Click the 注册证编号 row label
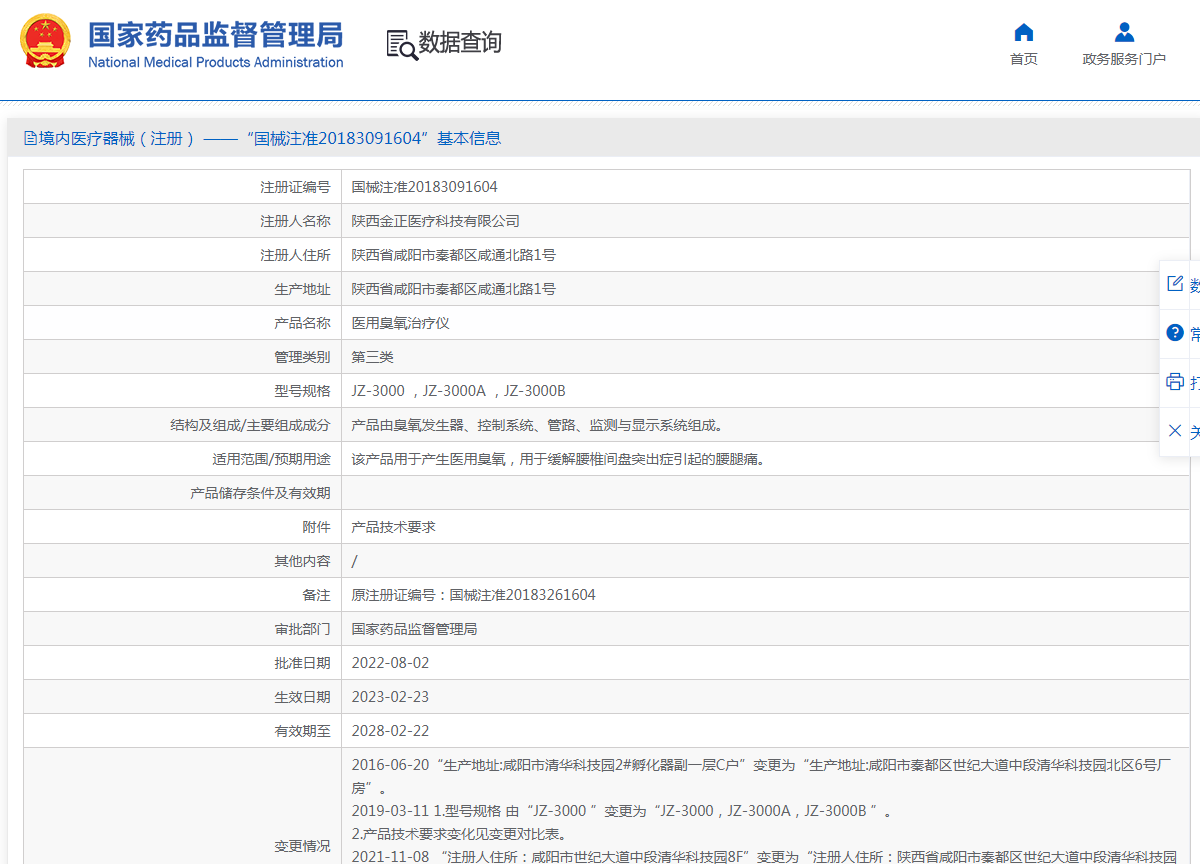The width and height of the screenshot is (1200, 864). (295, 187)
